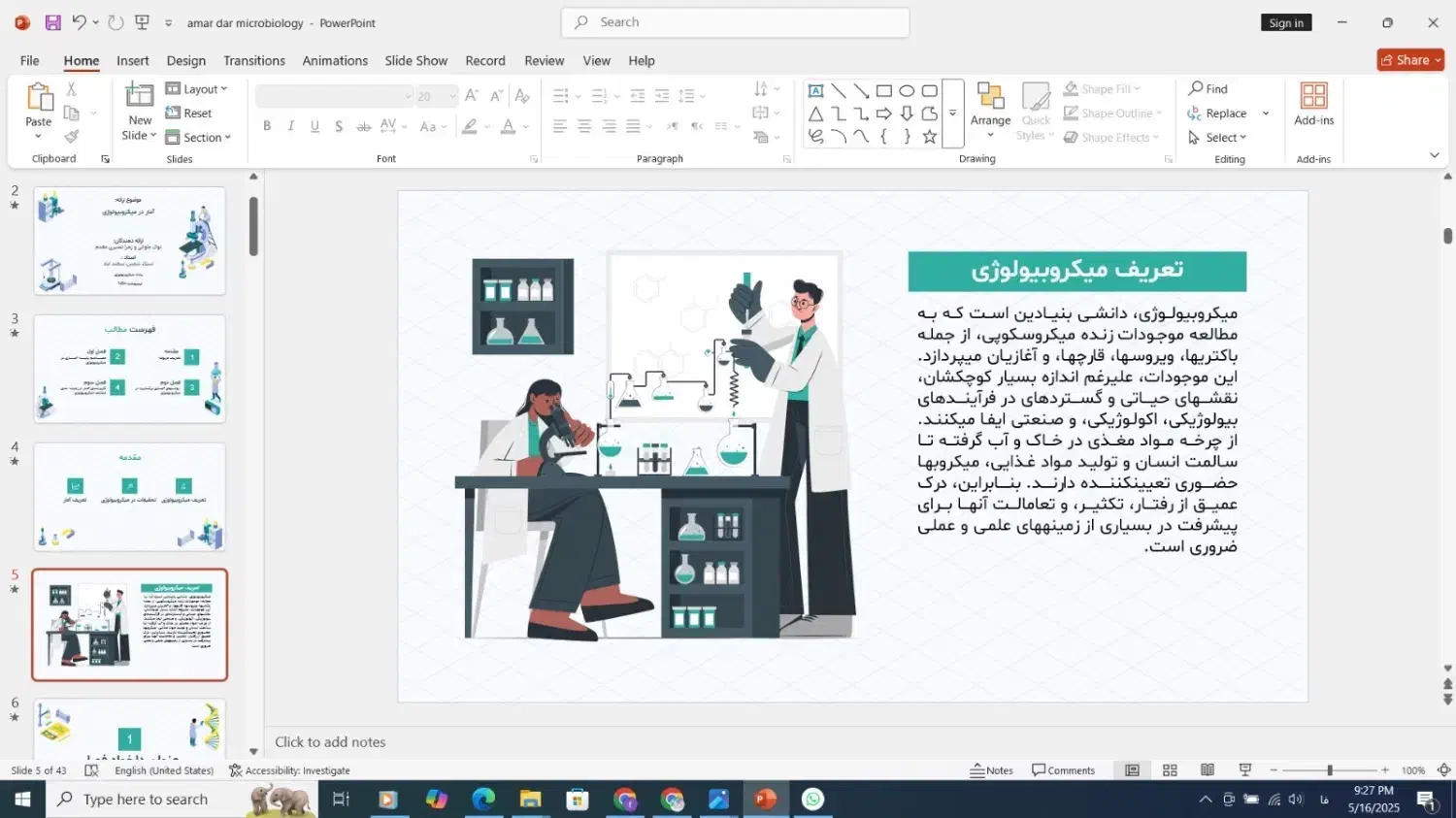Insert a New Slide using the slide icon
The width and height of the screenshot is (1456, 818).
point(140,95)
